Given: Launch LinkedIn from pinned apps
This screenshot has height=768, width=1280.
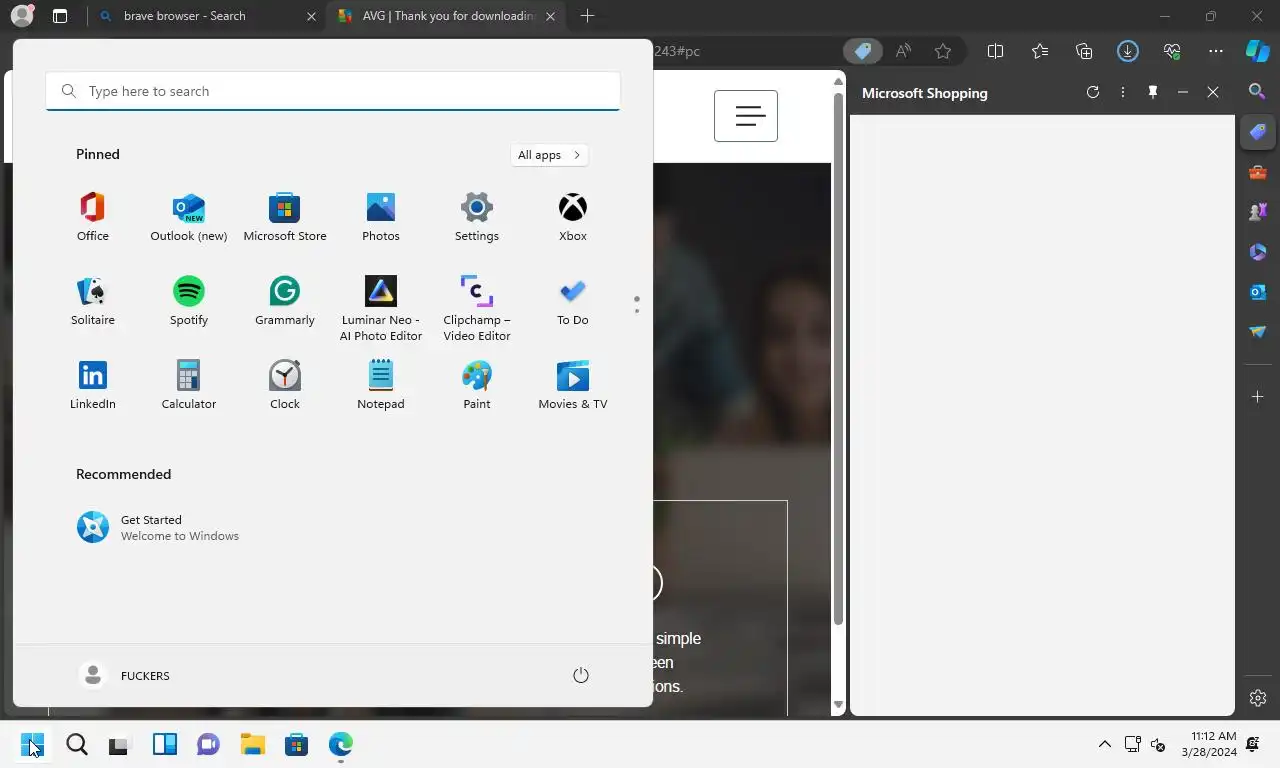Looking at the screenshot, I should tap(93, 385).
